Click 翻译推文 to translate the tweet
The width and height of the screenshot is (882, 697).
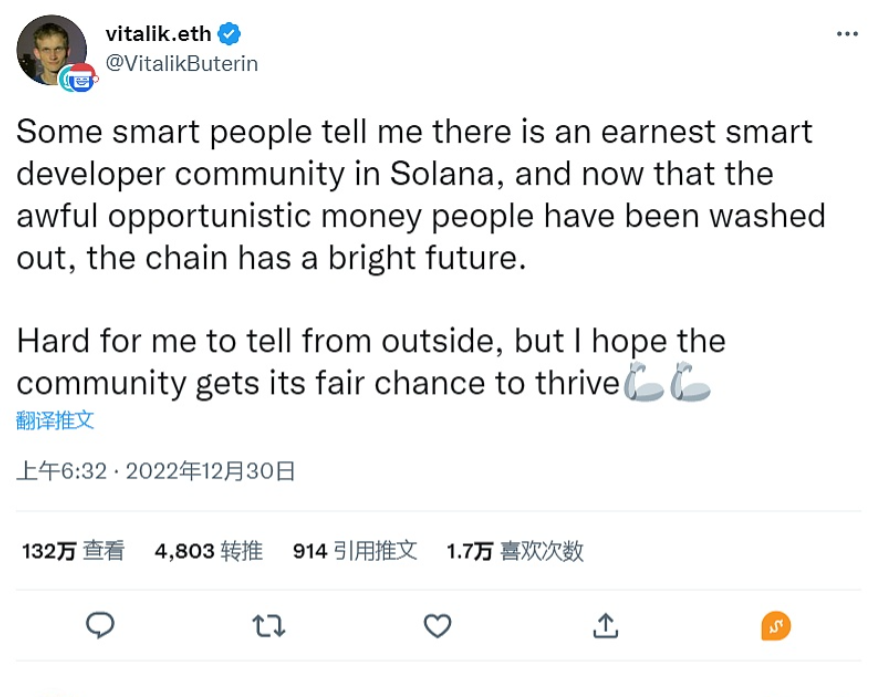pos(56,420)
